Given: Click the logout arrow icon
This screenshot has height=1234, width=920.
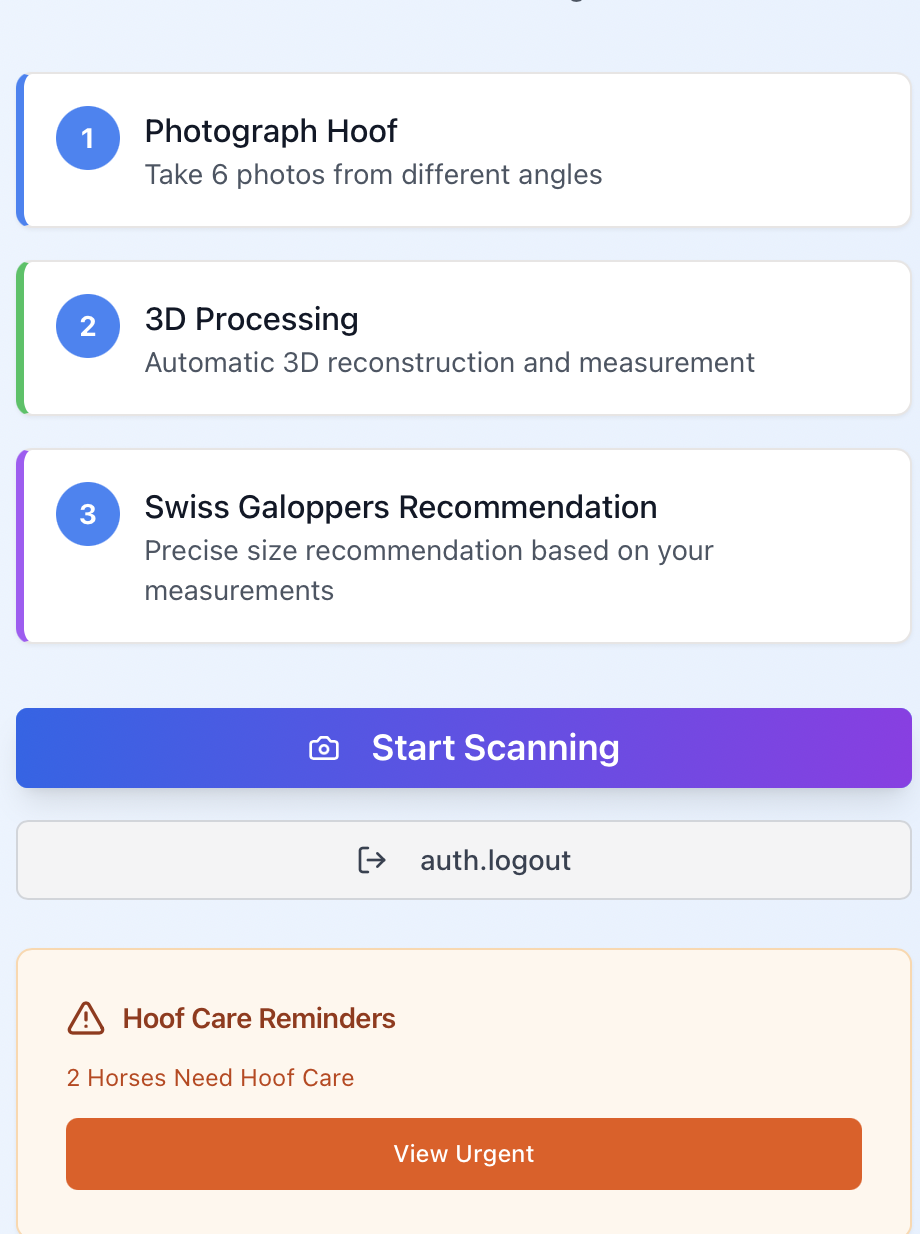Looking at the screenshot, I should [x=372, y=860].
